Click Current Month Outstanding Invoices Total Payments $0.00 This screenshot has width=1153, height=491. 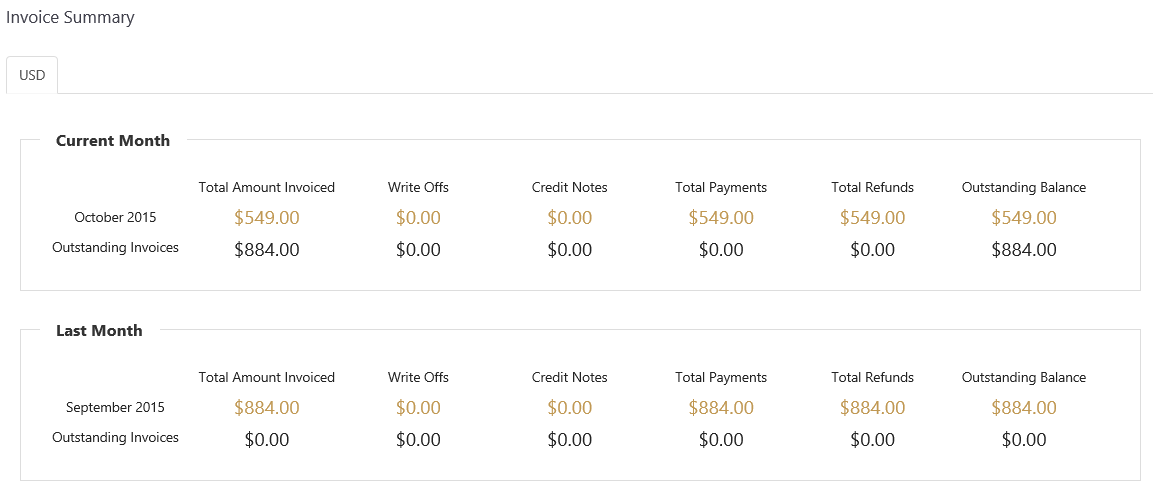[721, 250]
